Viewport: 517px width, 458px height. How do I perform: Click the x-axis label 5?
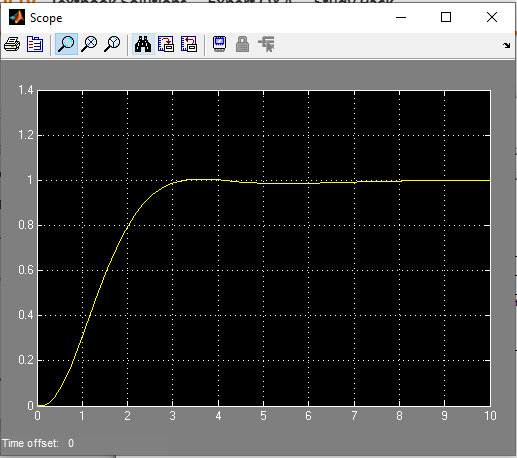point(263,416)
